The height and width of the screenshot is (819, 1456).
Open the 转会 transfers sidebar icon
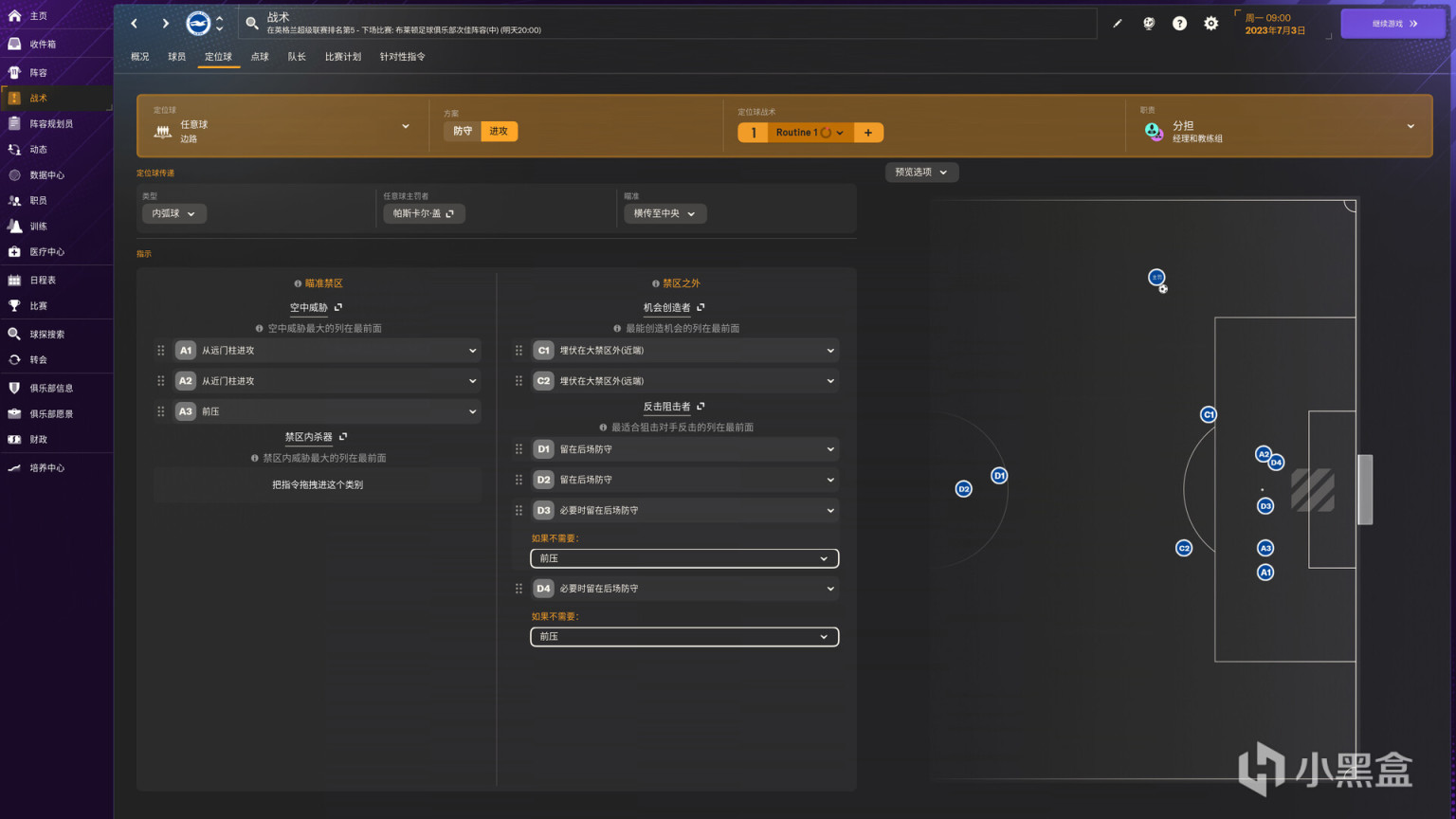point(14,359)
